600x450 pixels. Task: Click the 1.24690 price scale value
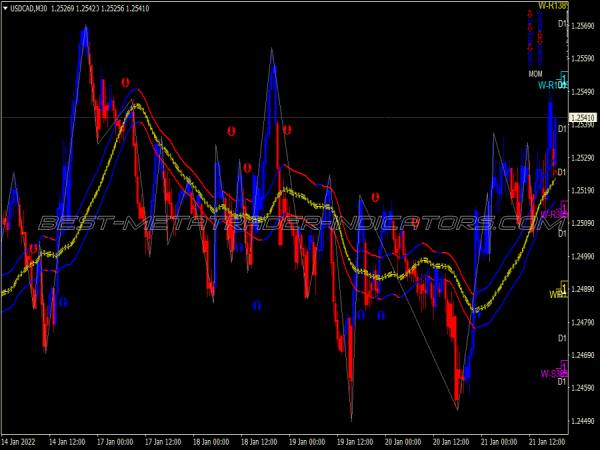coord(583,355)
